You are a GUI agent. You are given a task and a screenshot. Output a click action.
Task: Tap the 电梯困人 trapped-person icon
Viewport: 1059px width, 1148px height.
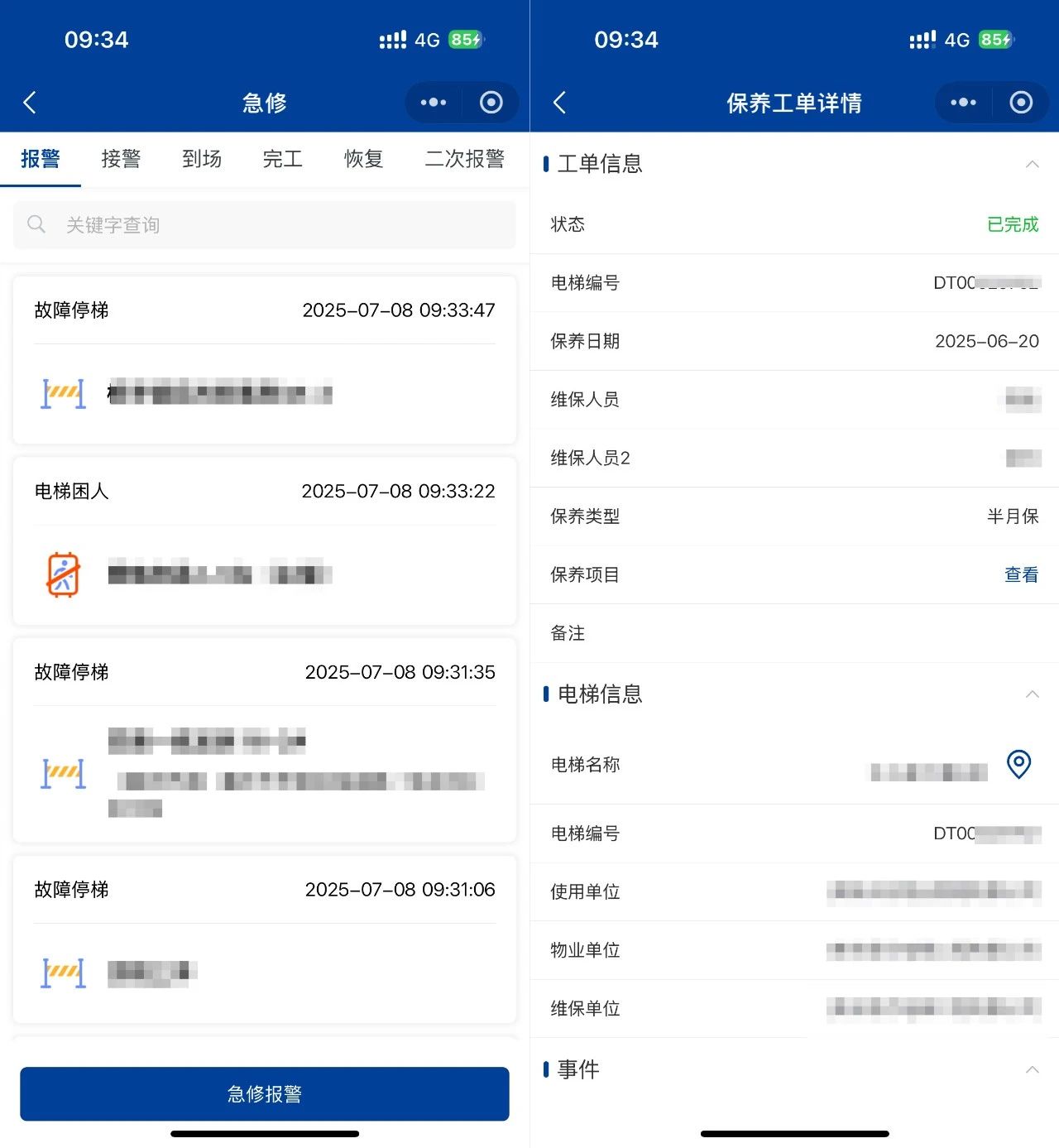[x=63, y=574]
